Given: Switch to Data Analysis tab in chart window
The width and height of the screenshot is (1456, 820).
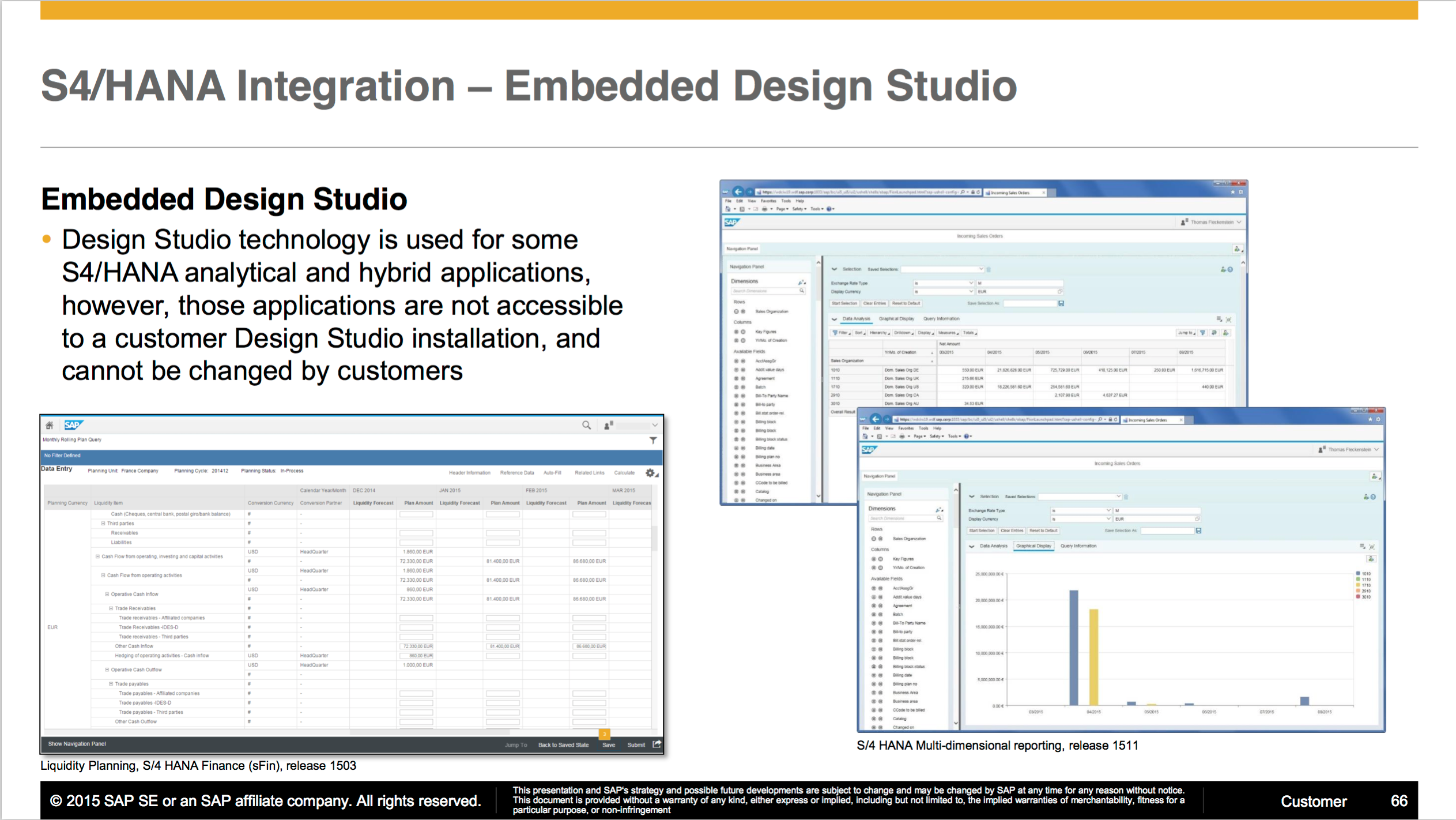Looking at the screenshot, I should click(x=994, y=546).
